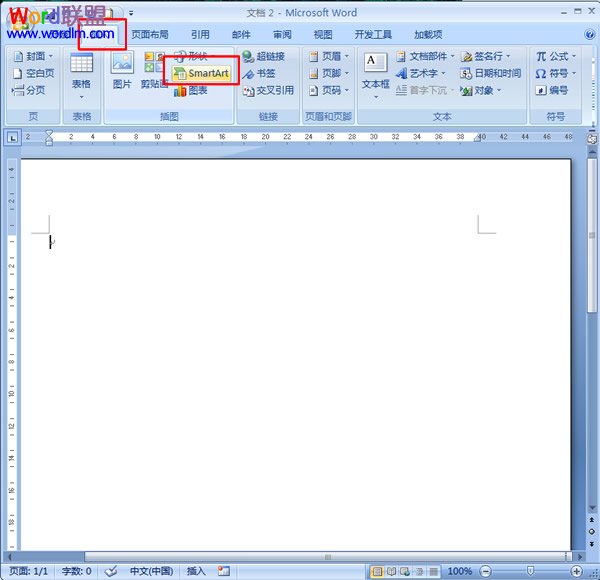This screenshot has height=580, width=600.
Task: Click the vertical scrollbar thumb
Action: coord(592,236)
